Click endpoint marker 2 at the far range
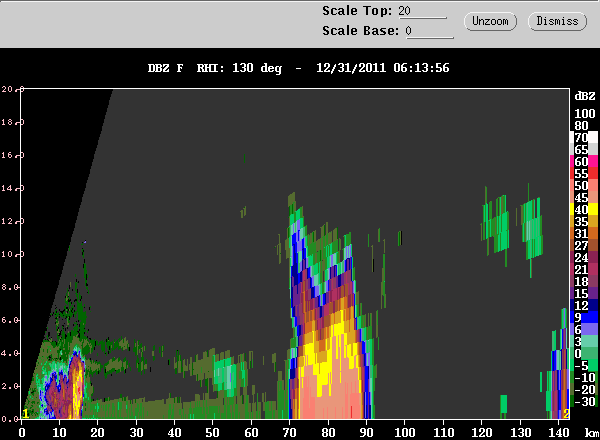The width and height of the screenshot is (600, 440). tap(566, 414)
